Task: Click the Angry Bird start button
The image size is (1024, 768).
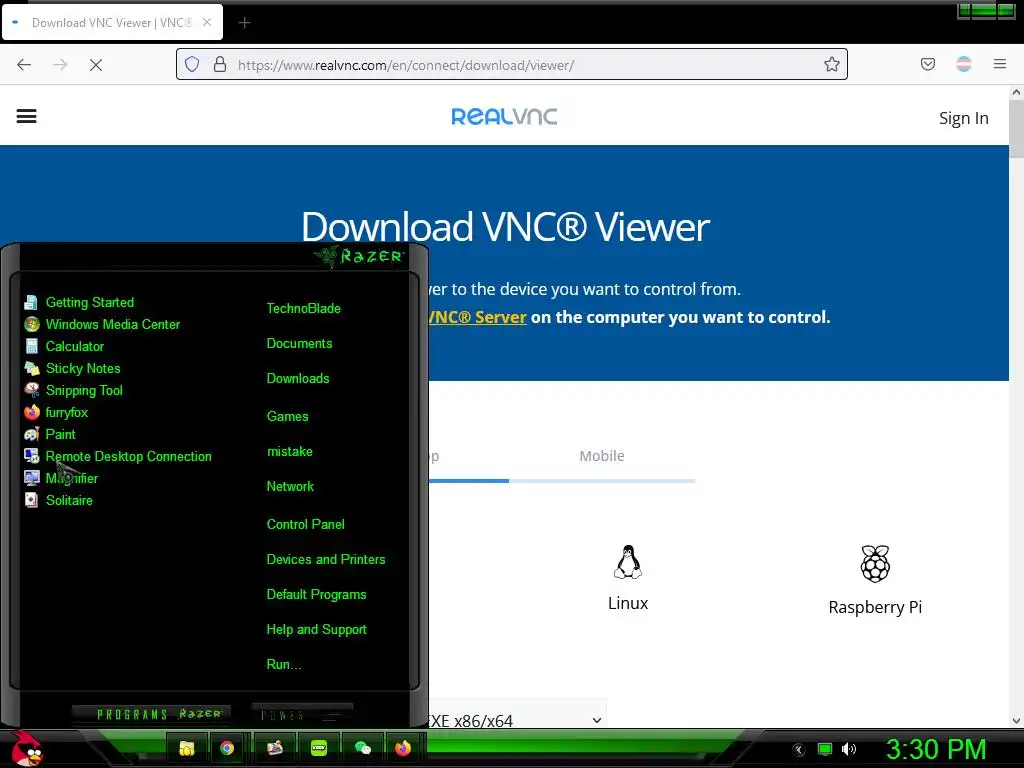Action: click(26, 748)
